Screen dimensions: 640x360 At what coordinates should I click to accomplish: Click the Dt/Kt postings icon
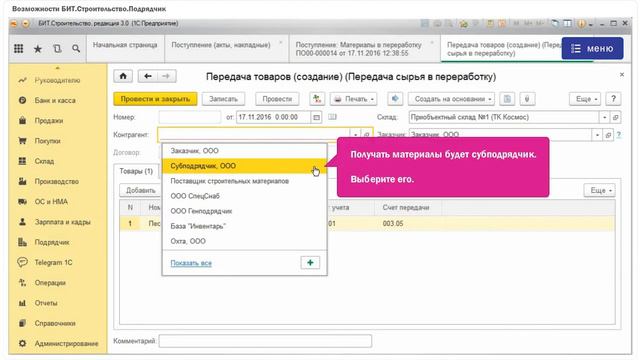coord(317,99)
